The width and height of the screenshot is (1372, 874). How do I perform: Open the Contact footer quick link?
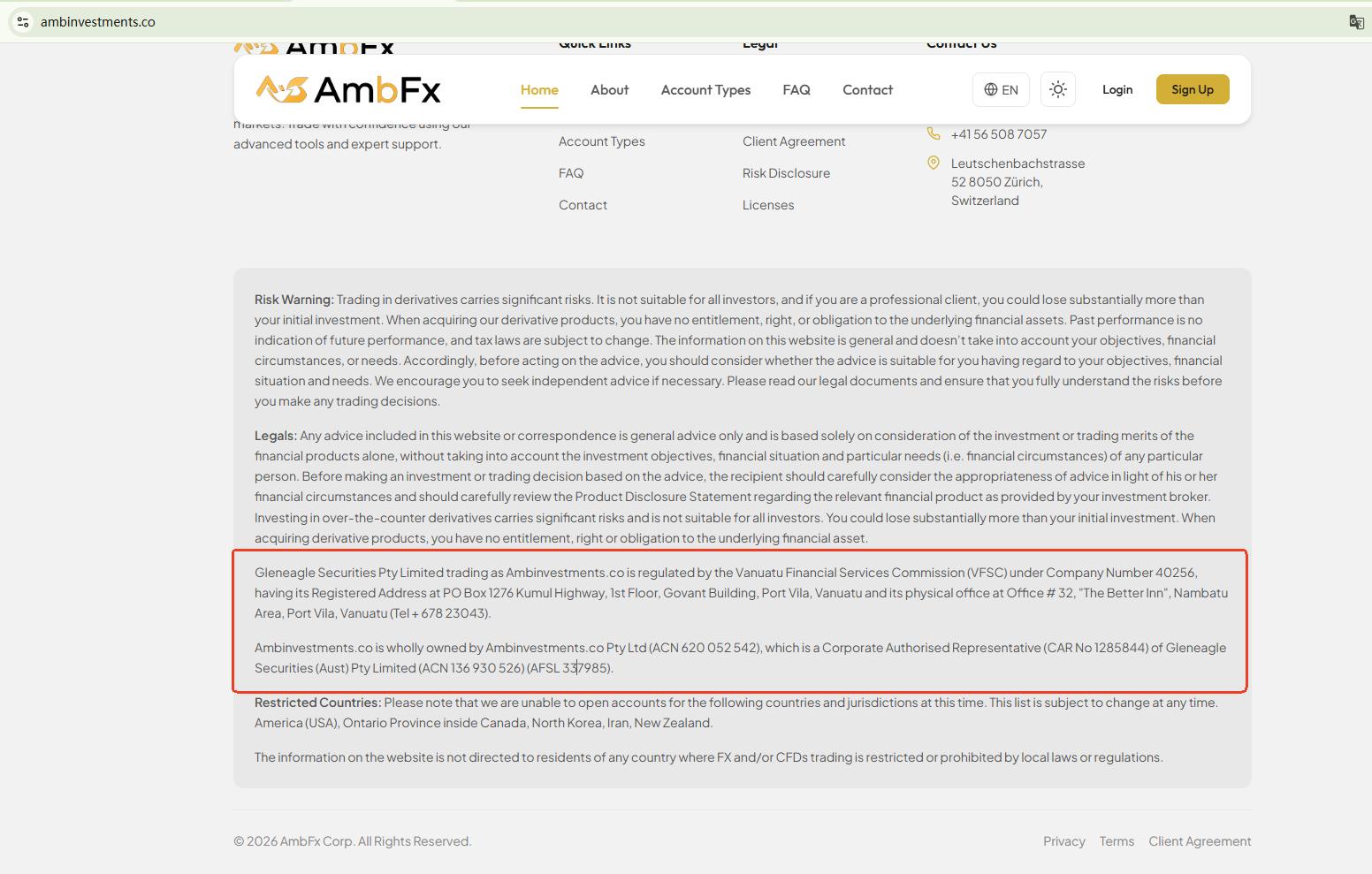583,205
